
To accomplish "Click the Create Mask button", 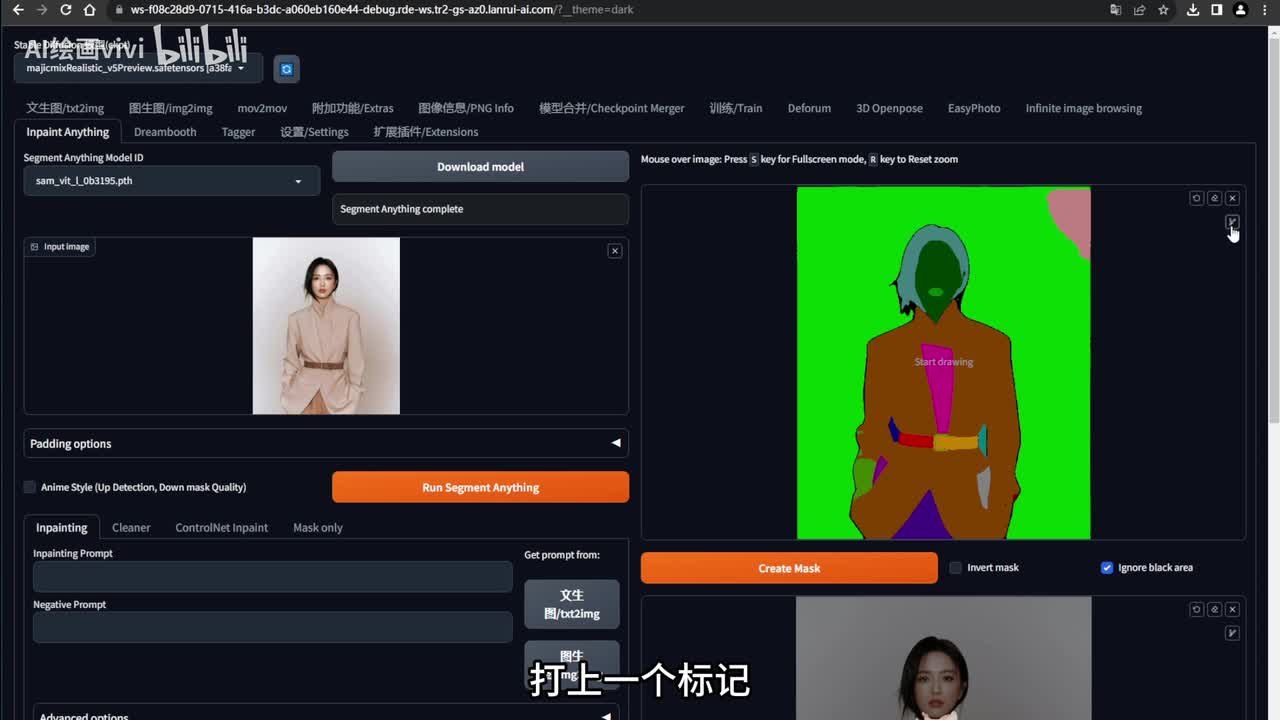I will point(789,568).
